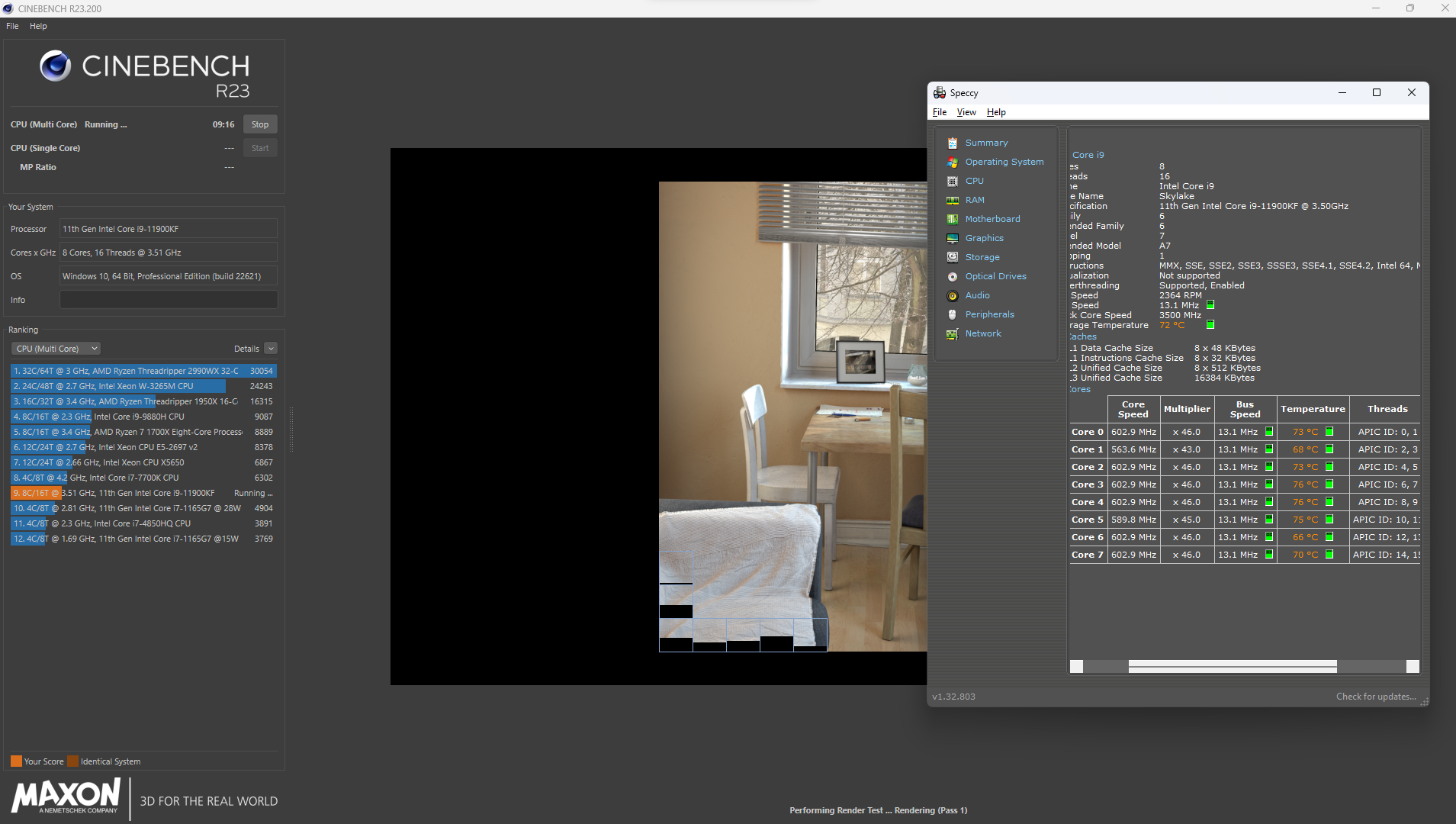Select the Threadripper 1950X ranking row
Screen dimensions: 1456x824
(143, 401)
